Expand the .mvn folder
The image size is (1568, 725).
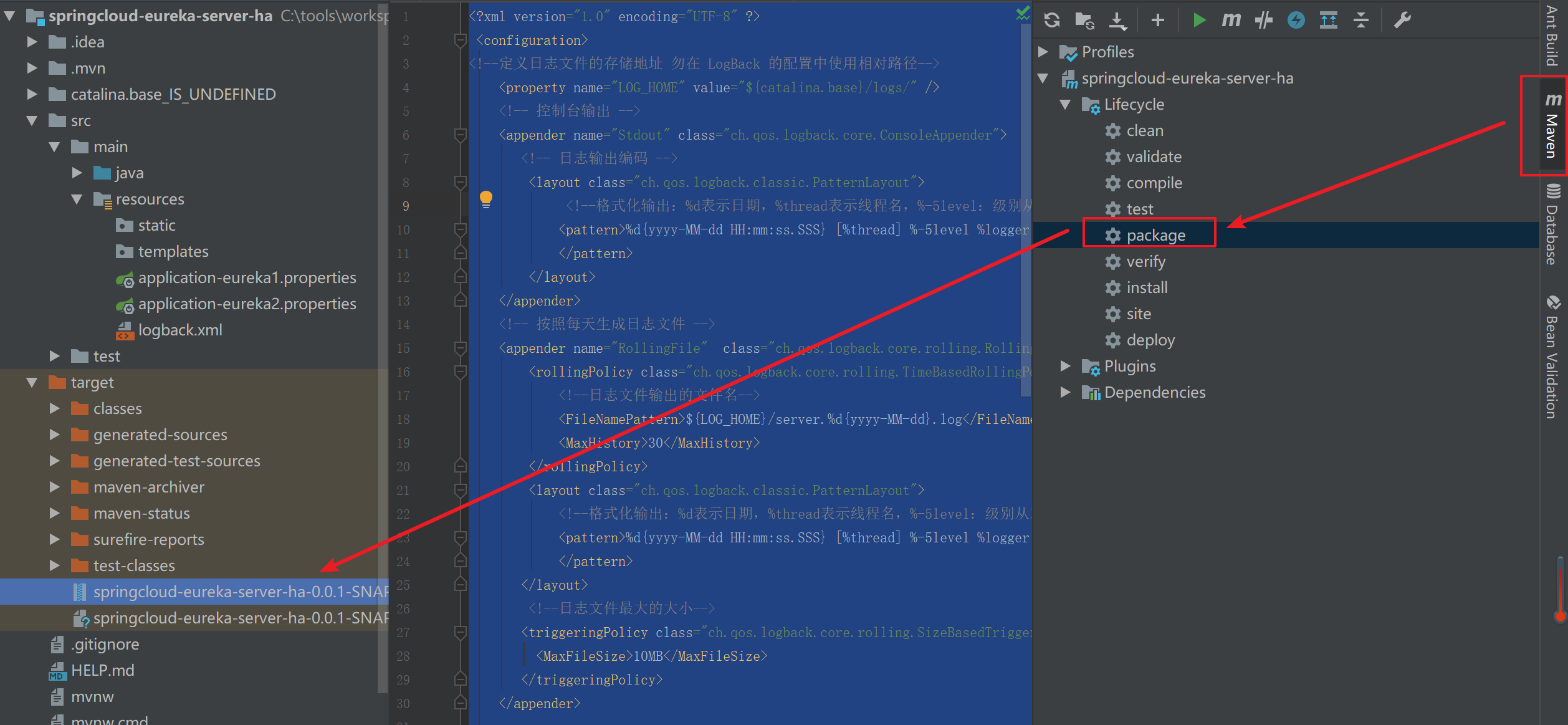(x=32, y=68)
